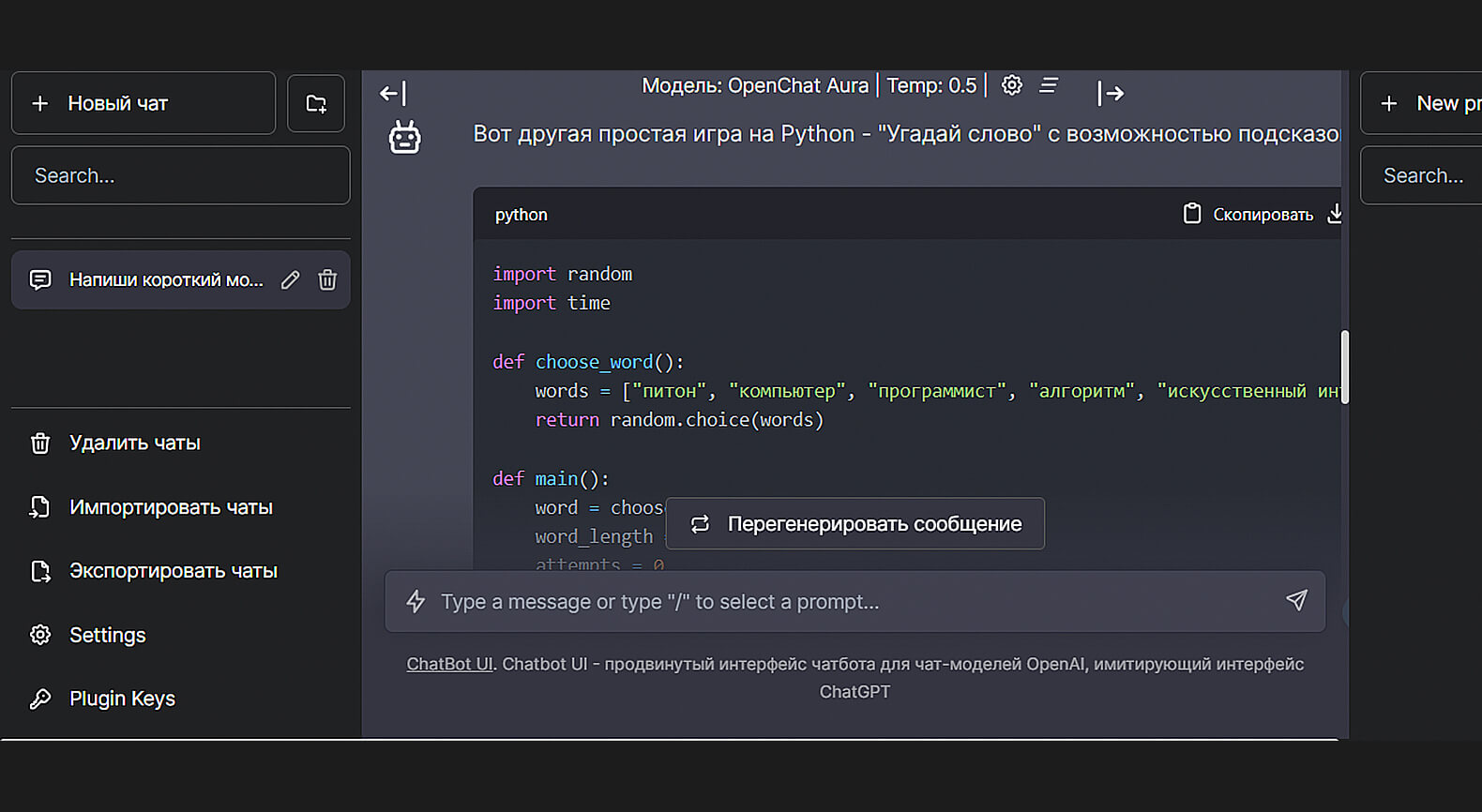Click the export icon beside Экспортировать чаты

click(40, 571)
